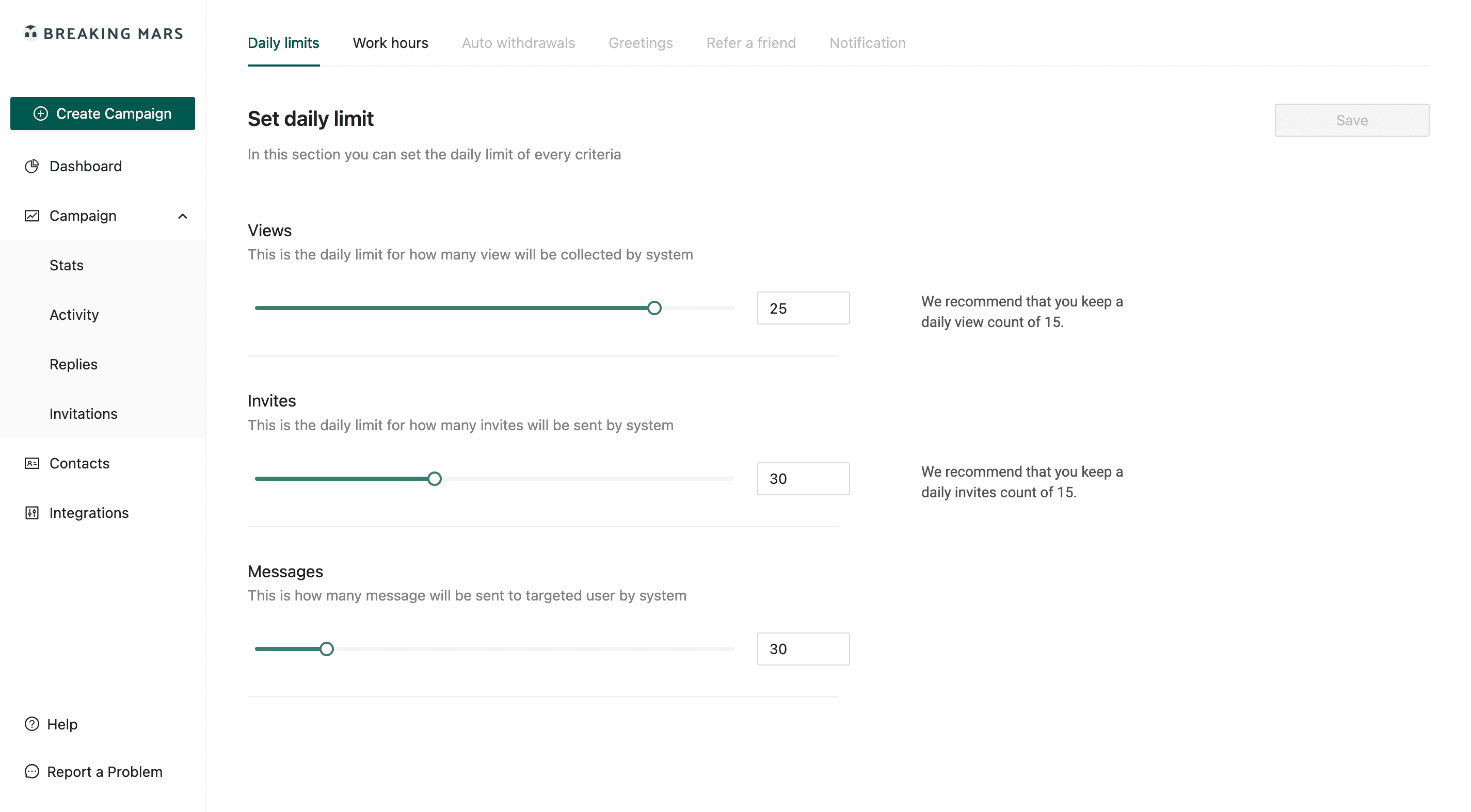The height and width of the screenshot is (812, 1471).
Task: Click the Views limit input field
Action: pyautogui.click(x=803, y=308)
